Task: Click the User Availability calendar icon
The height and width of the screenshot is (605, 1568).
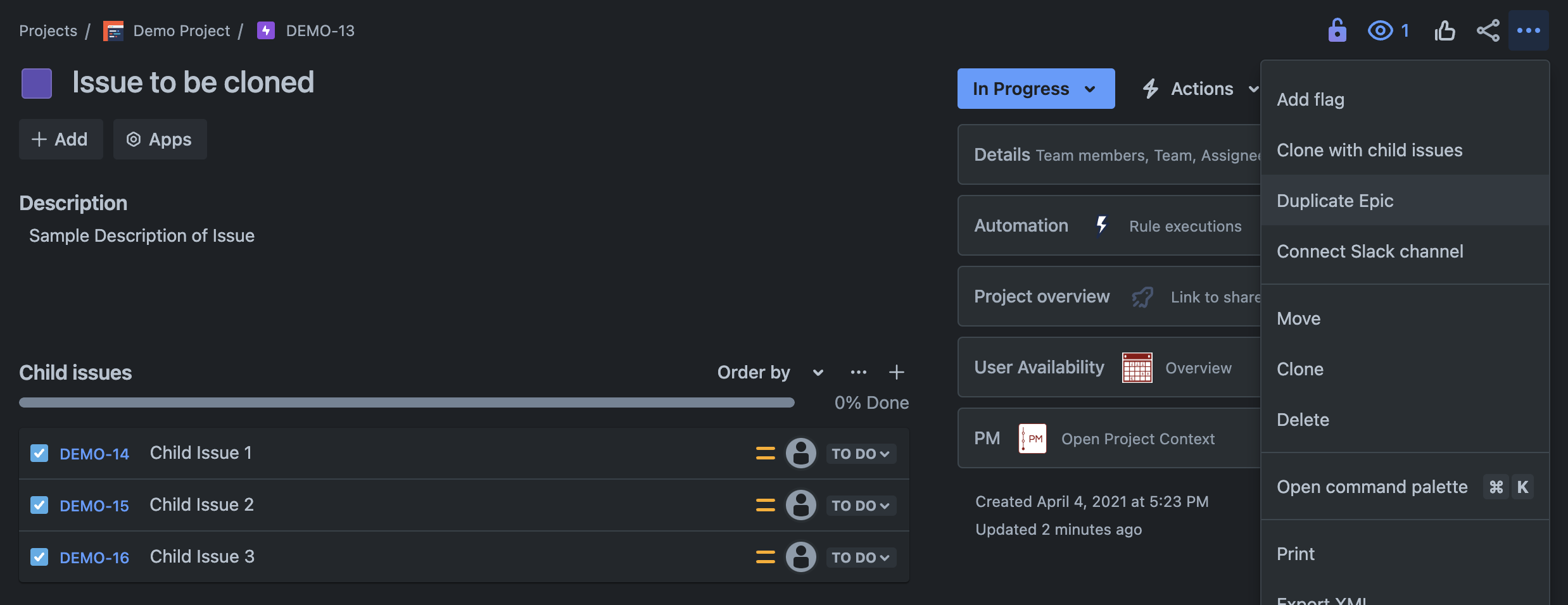Action: pyautogui.click(x=1137, y=368)
